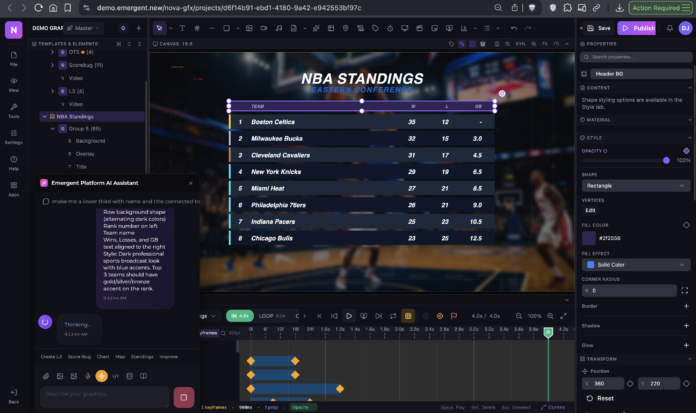Click the attach file paperclip icon
This screenshot has height=413, width=696.
pyautogui.click(x=46, y=376)
